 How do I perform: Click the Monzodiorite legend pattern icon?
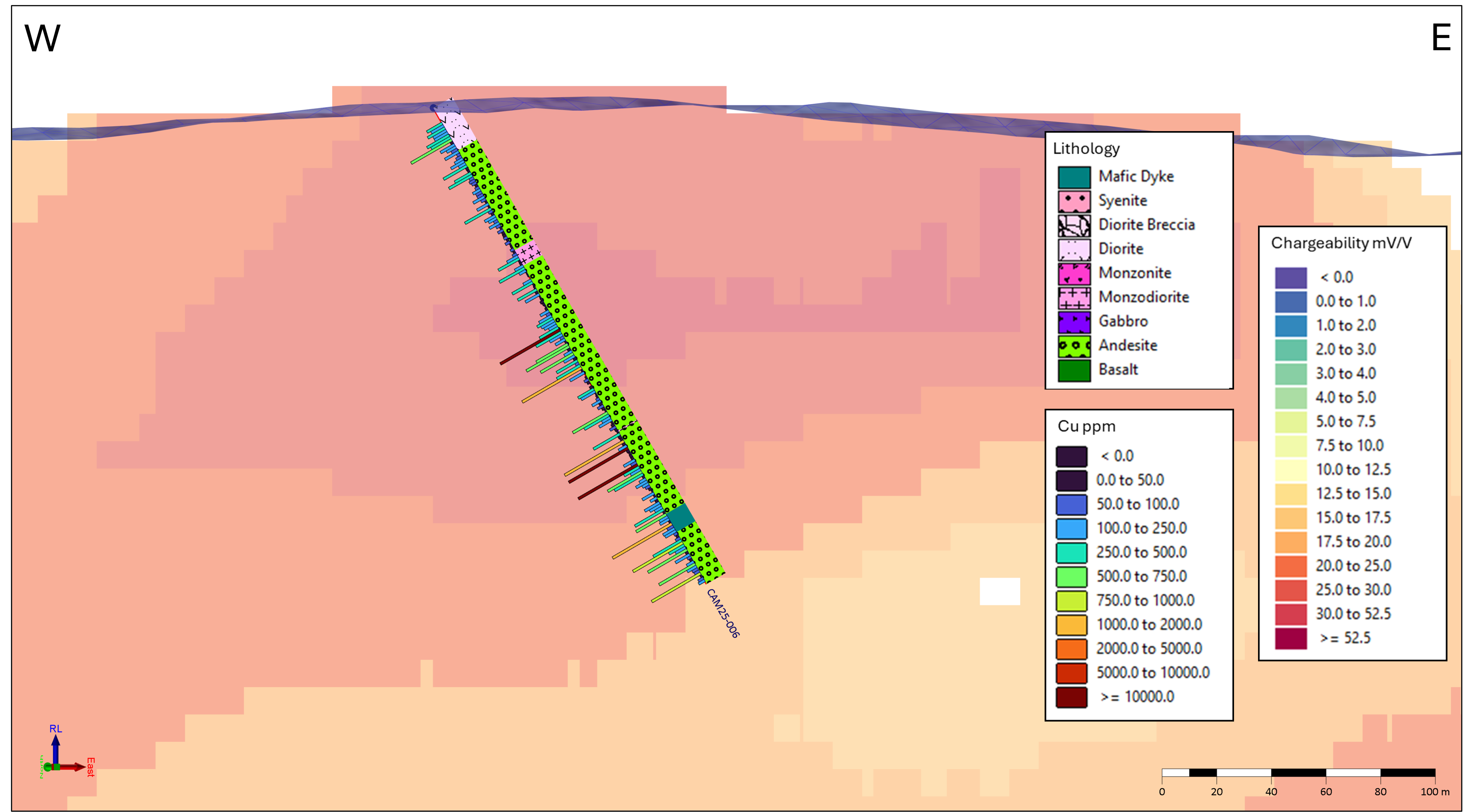pos(1074,298)
